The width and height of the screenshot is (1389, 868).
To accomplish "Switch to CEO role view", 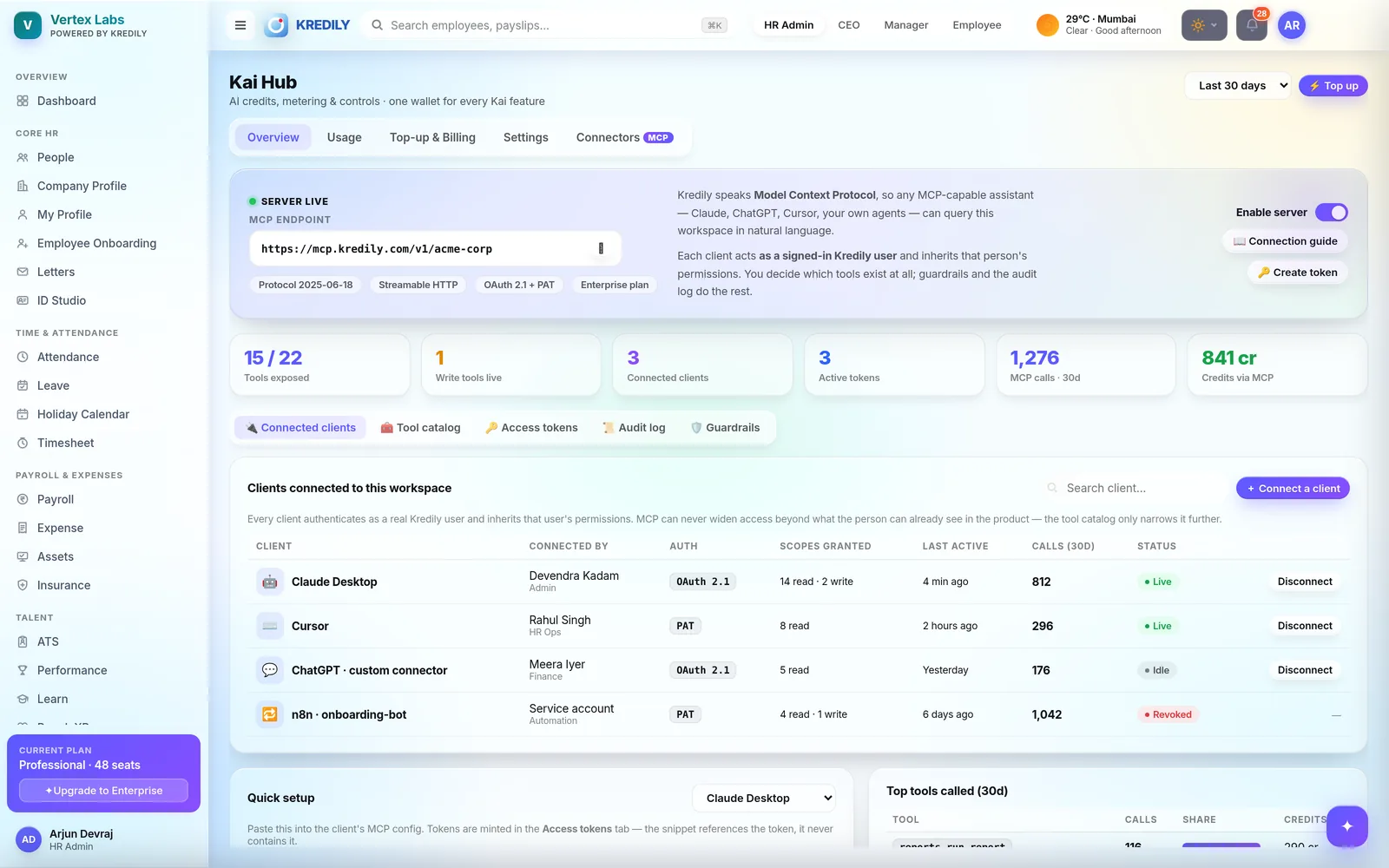I will [x=849, y=25].
